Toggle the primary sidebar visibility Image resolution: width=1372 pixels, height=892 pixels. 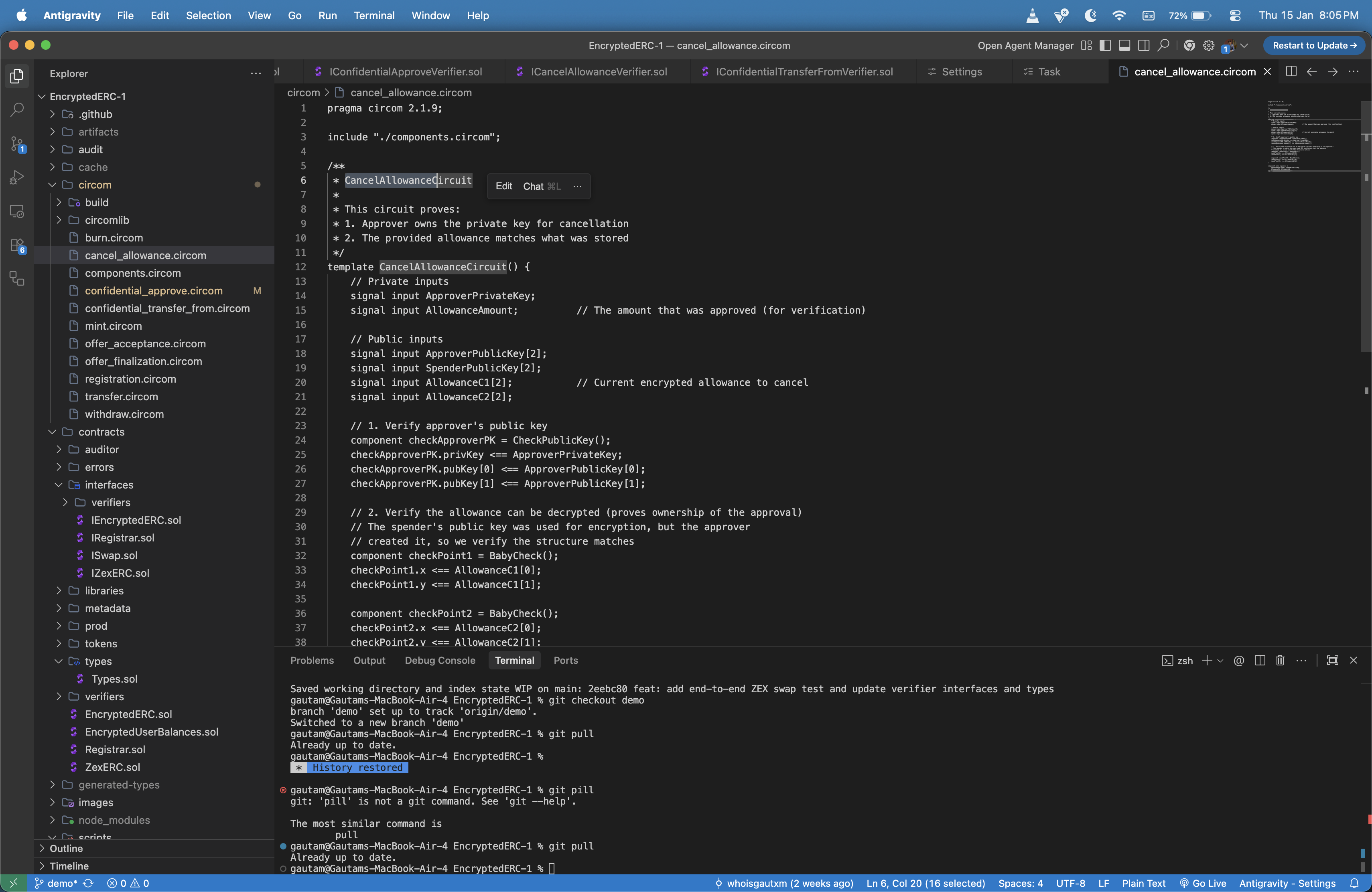[1104, 45]
